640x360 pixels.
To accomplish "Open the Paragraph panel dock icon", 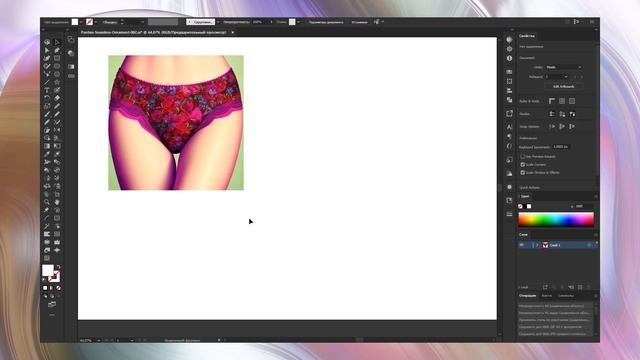I will 509,136.
